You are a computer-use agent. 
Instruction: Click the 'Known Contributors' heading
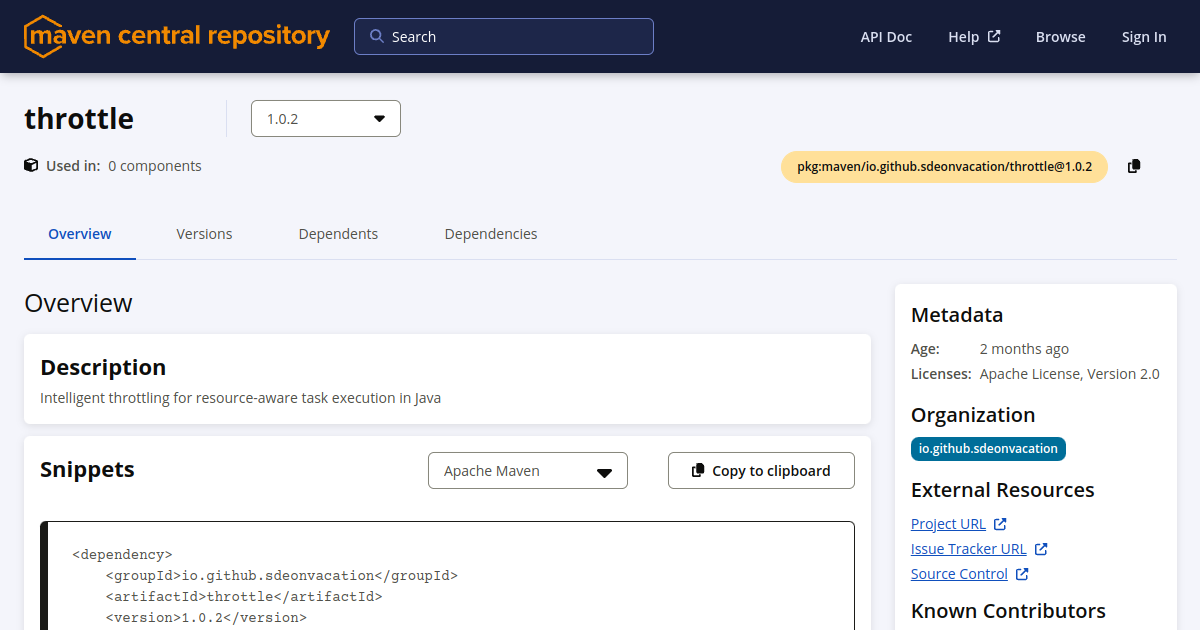coord(1008,611)
